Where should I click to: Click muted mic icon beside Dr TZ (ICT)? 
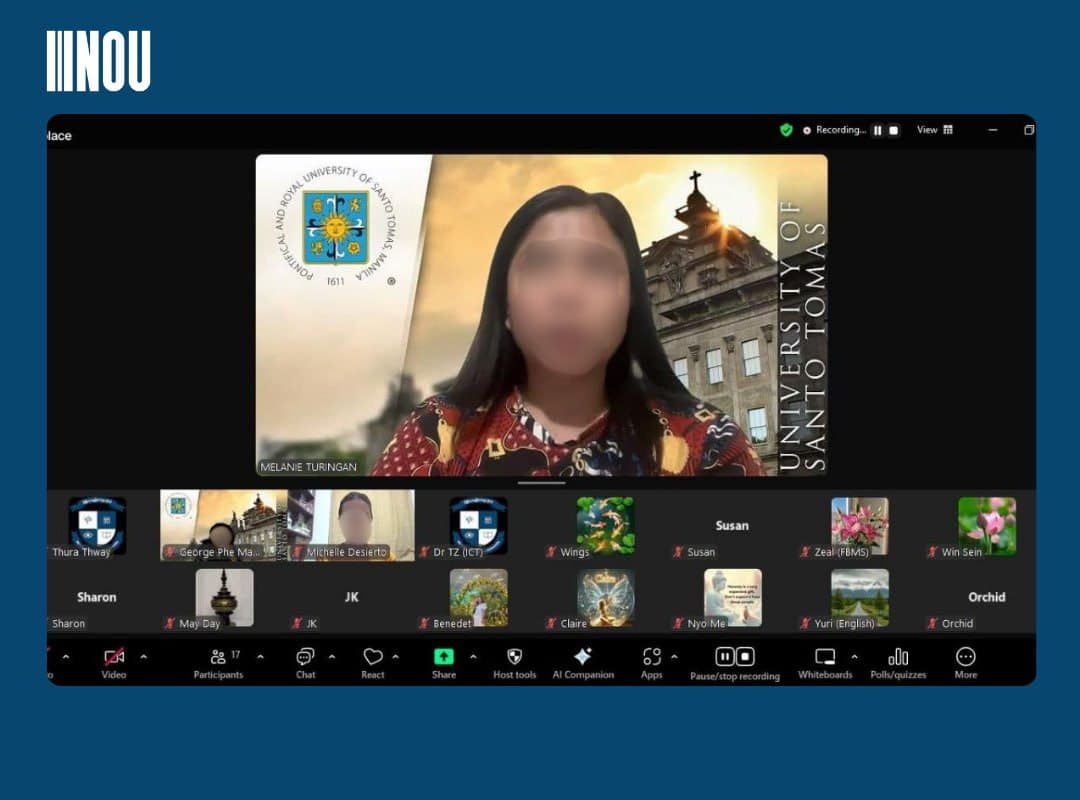tap(424, 552)
